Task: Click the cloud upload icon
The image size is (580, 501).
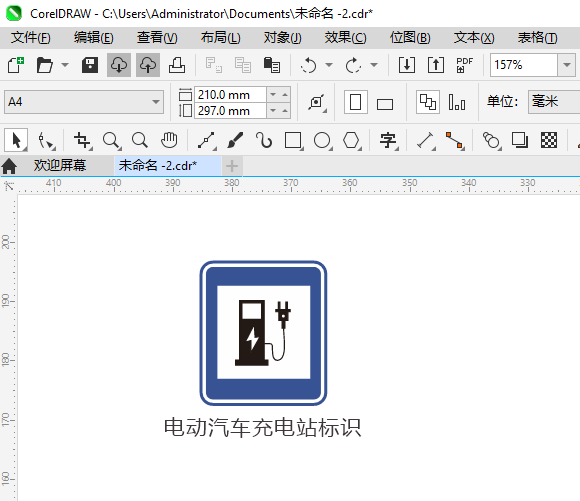Action: (148, 65)
